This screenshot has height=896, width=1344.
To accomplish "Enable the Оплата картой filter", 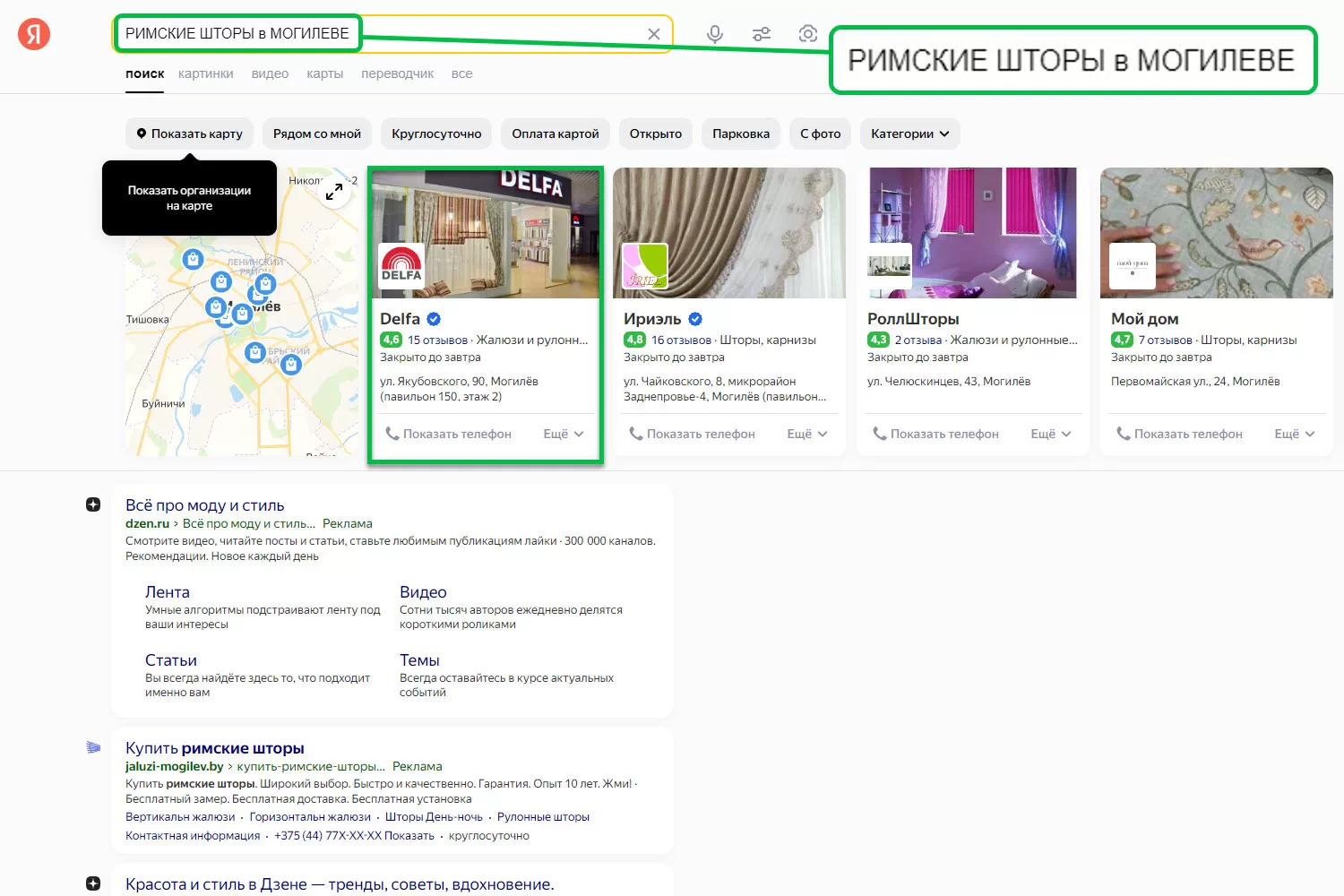I will point(556,134).
